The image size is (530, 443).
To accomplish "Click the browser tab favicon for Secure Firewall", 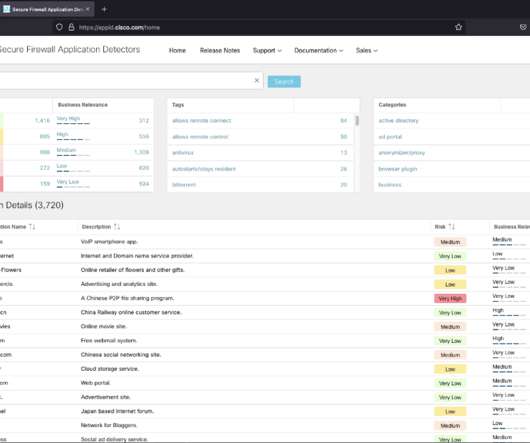I will [6, 9].
